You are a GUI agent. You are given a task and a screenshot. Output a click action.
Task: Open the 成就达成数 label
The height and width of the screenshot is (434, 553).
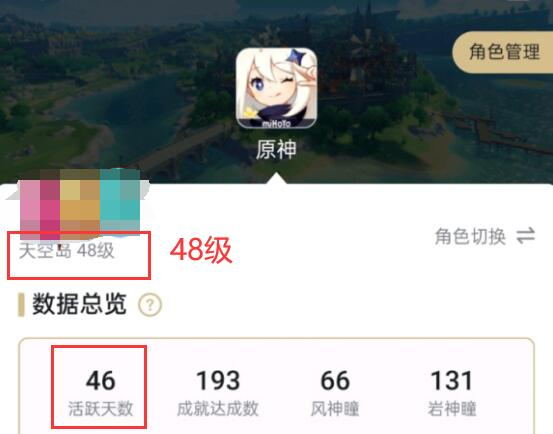click(x=218, y=409)
